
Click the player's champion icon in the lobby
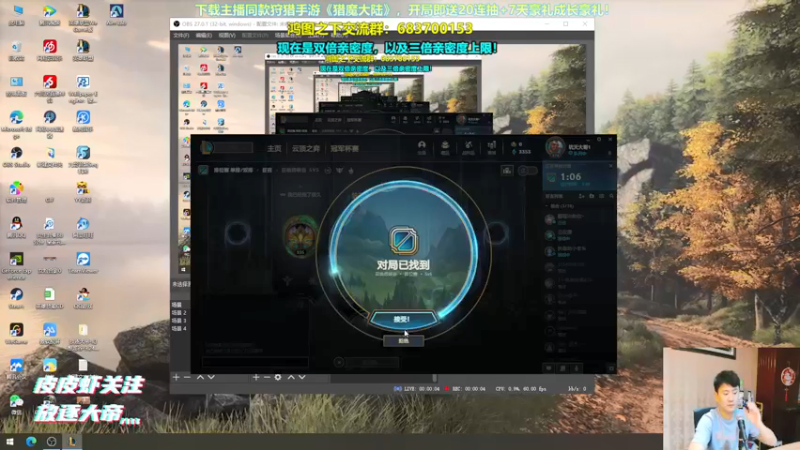(x=301, y=236)
